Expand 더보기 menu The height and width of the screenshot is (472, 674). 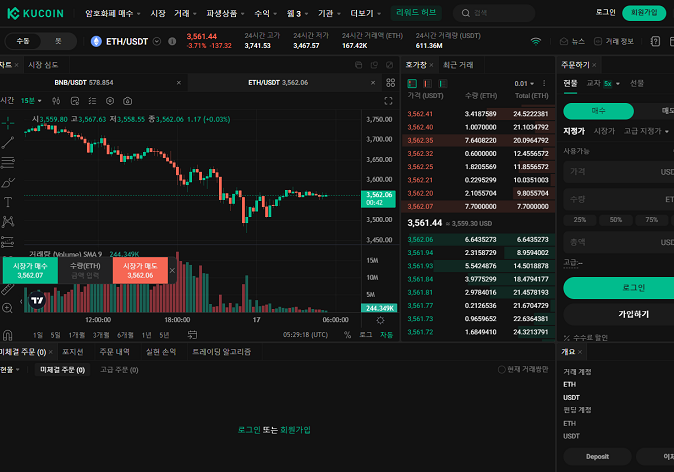point(365,14)
